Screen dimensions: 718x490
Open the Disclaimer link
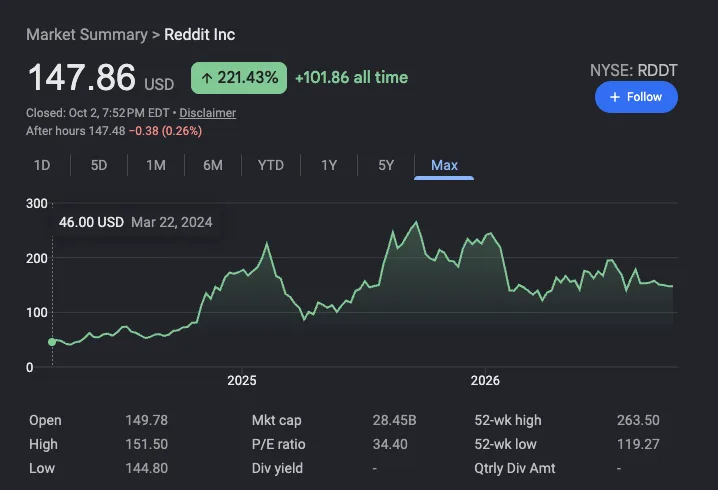tap(207, 113)
